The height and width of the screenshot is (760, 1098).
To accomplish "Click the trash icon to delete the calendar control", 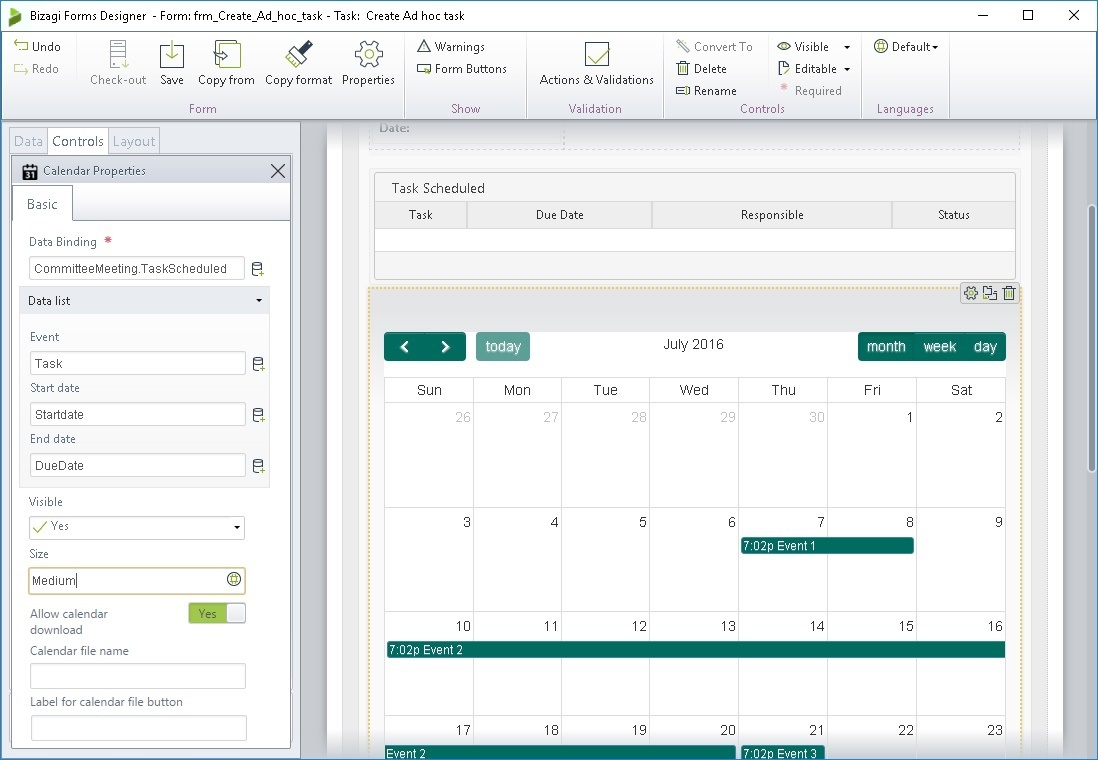I will coord(1009,293).
